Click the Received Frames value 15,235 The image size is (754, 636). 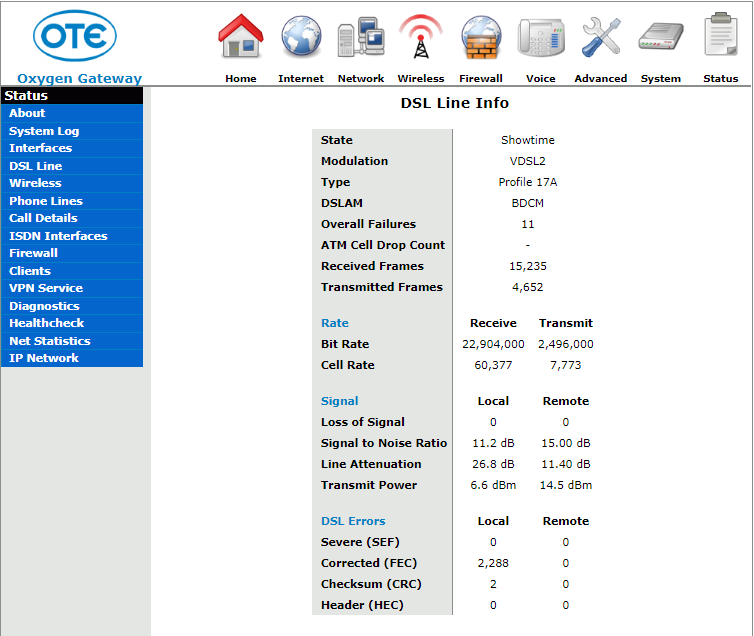pos(528,266)
